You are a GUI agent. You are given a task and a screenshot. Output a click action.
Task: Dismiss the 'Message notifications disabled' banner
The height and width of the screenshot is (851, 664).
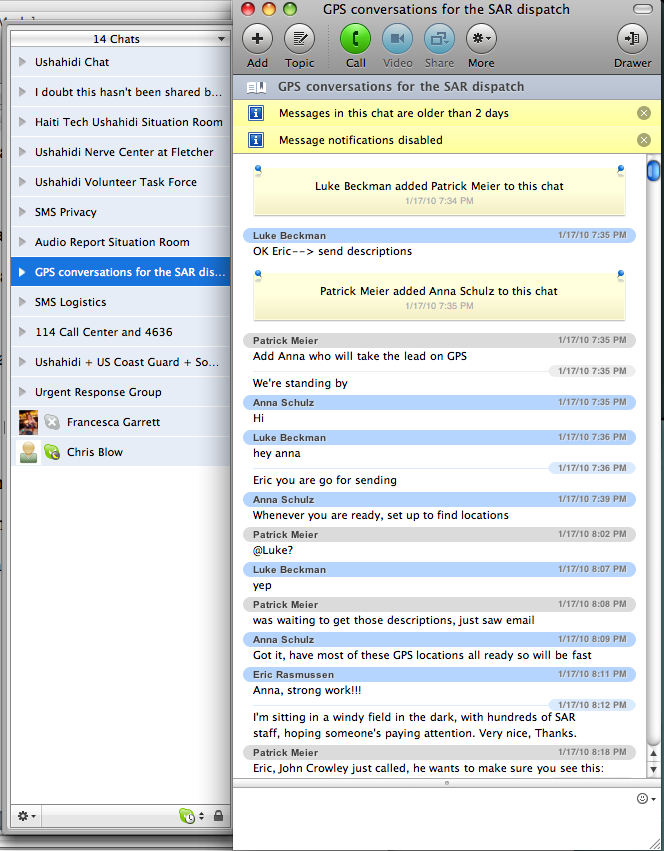coord(644,140)
